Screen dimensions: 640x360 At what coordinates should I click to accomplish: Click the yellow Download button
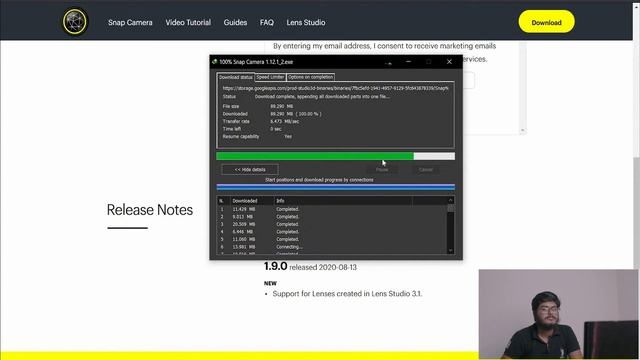pos(547,22)
